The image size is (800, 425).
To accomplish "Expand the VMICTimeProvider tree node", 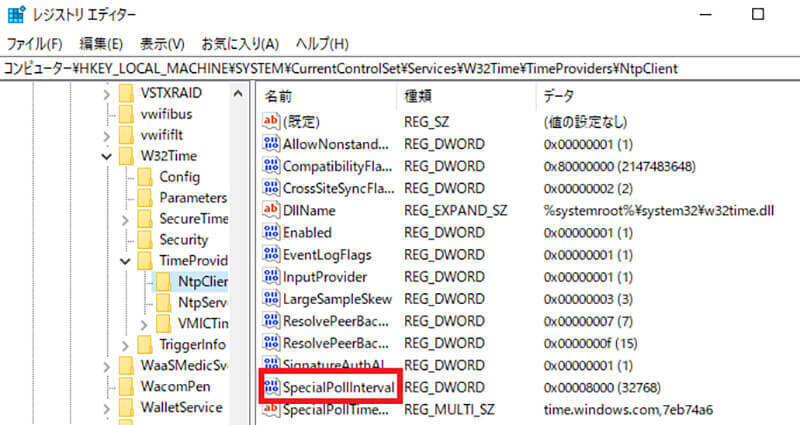I will (x=144, y=324).
